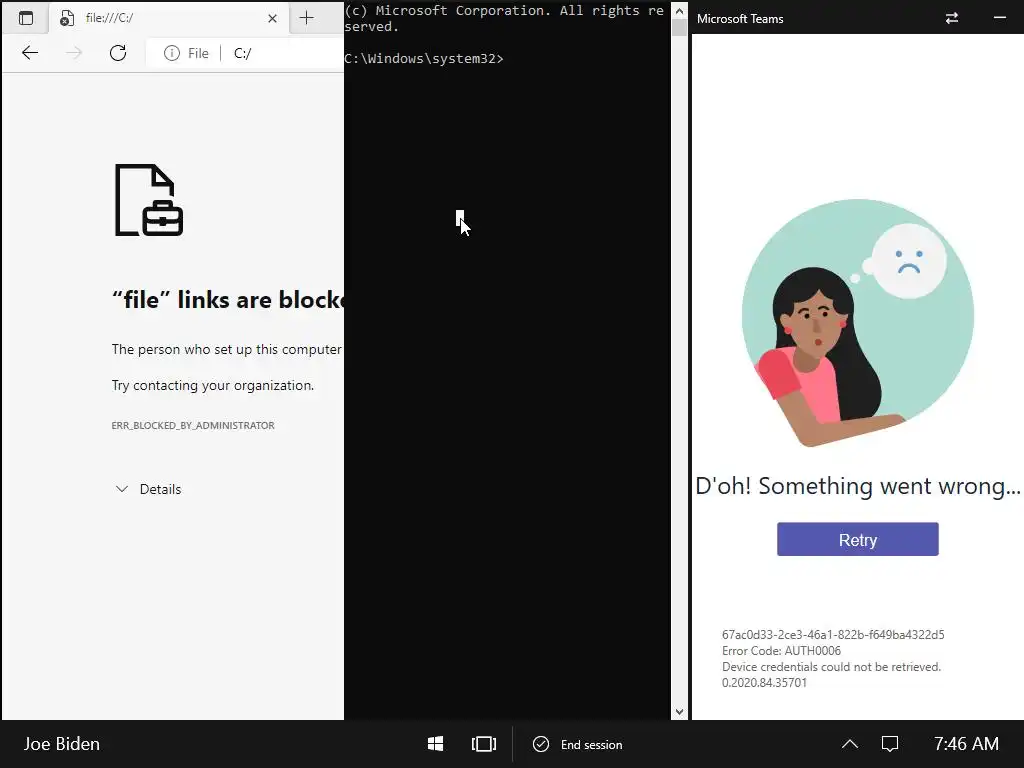
Task: Click the 'D'oh! Something went wrong...' heading
Action: coord(857,487)
